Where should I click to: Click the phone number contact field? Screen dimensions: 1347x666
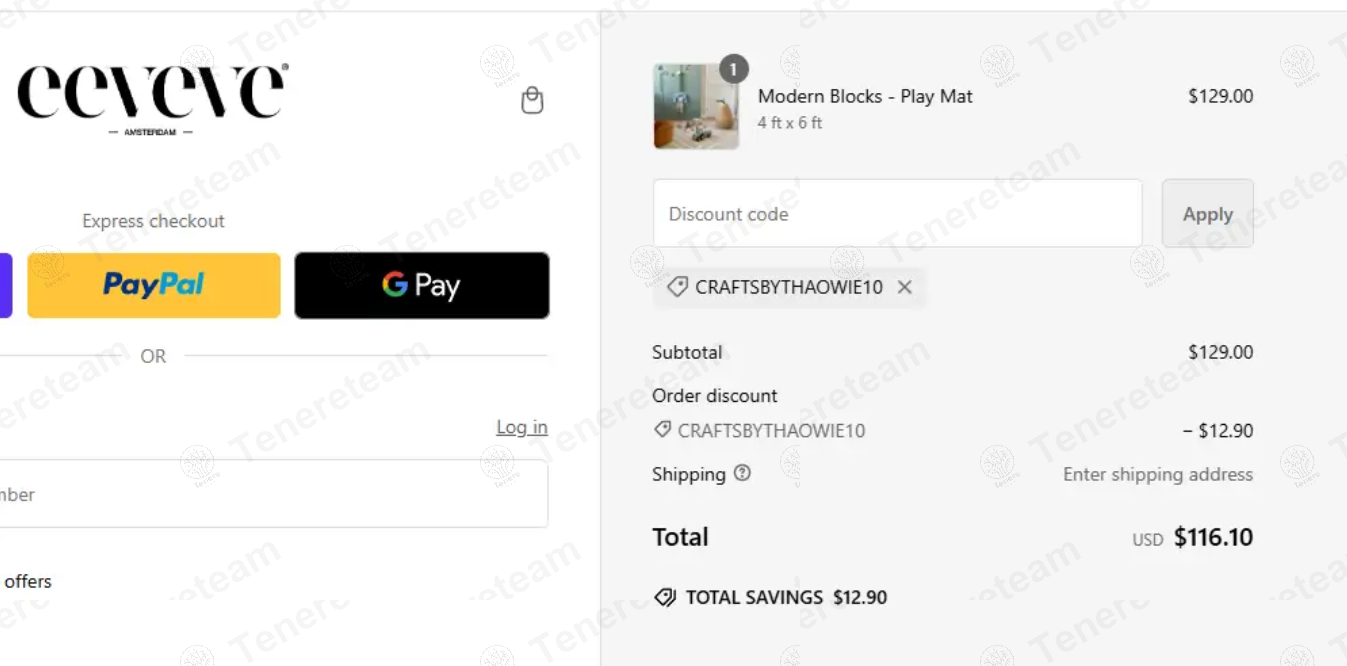tap(270, 494)
